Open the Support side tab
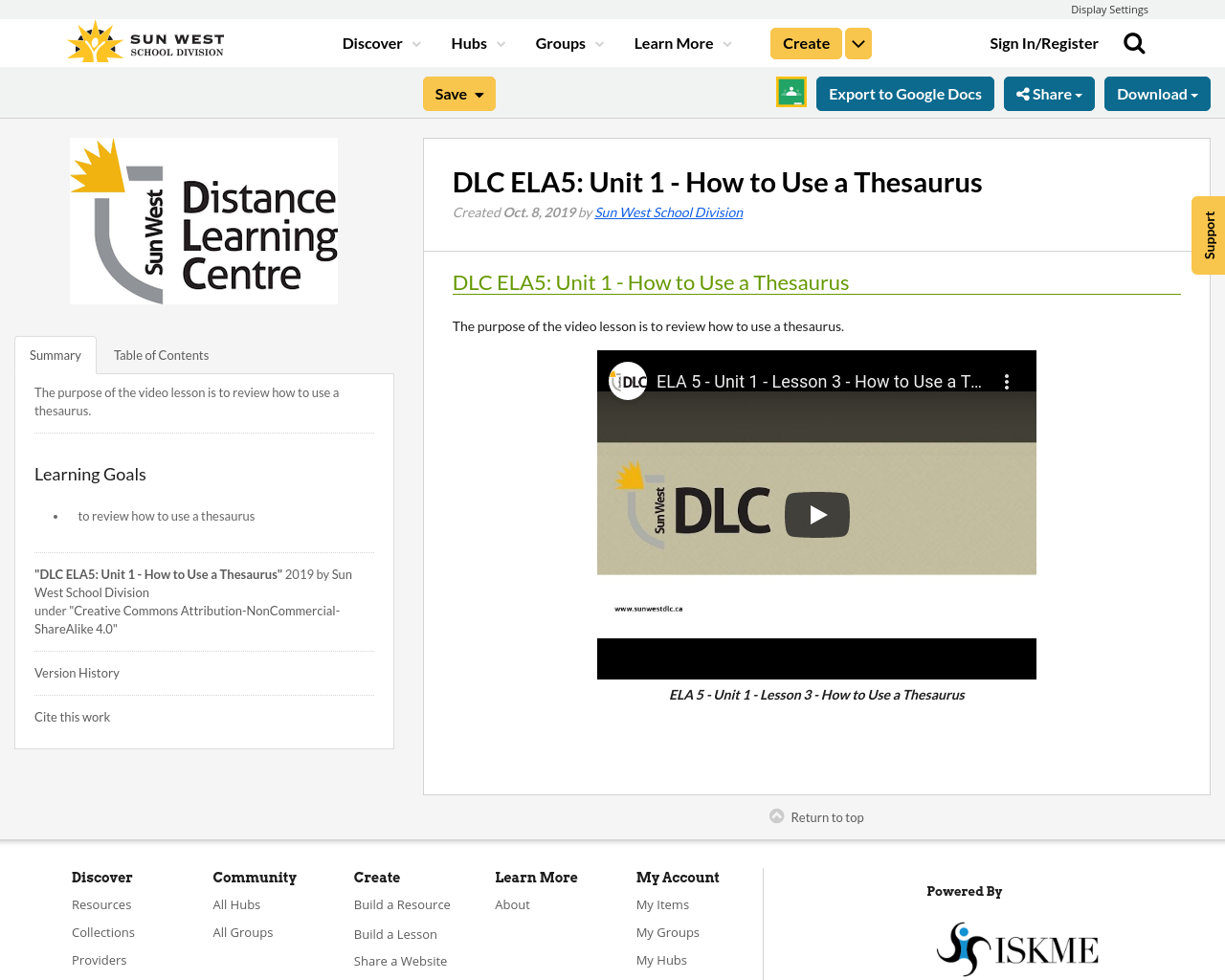This screenshot has width=1225, height=980. click(x=1208, y=235)
